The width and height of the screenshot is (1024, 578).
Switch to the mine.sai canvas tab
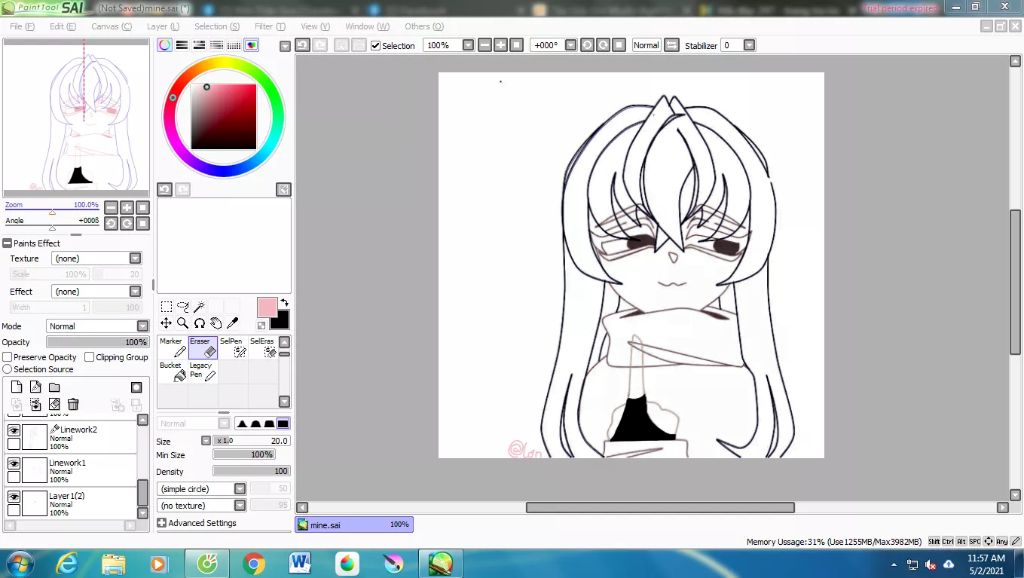(354, 524)
